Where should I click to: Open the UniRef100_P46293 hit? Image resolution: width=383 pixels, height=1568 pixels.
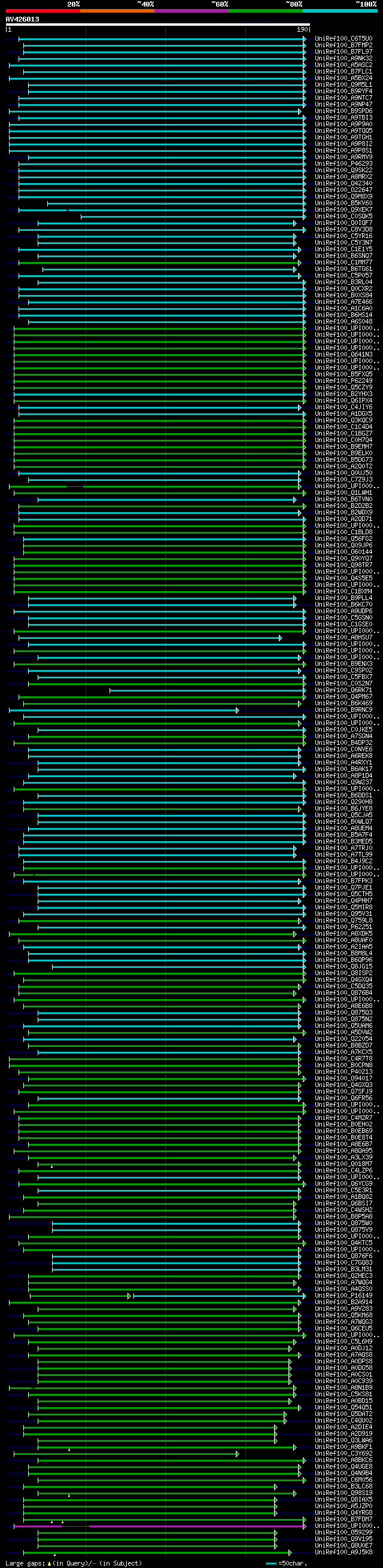click(x=344, y=164)
